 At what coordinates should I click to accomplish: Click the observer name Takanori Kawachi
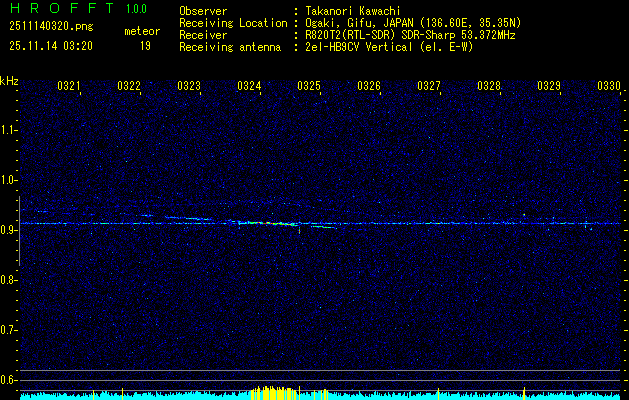pos(353,11)
